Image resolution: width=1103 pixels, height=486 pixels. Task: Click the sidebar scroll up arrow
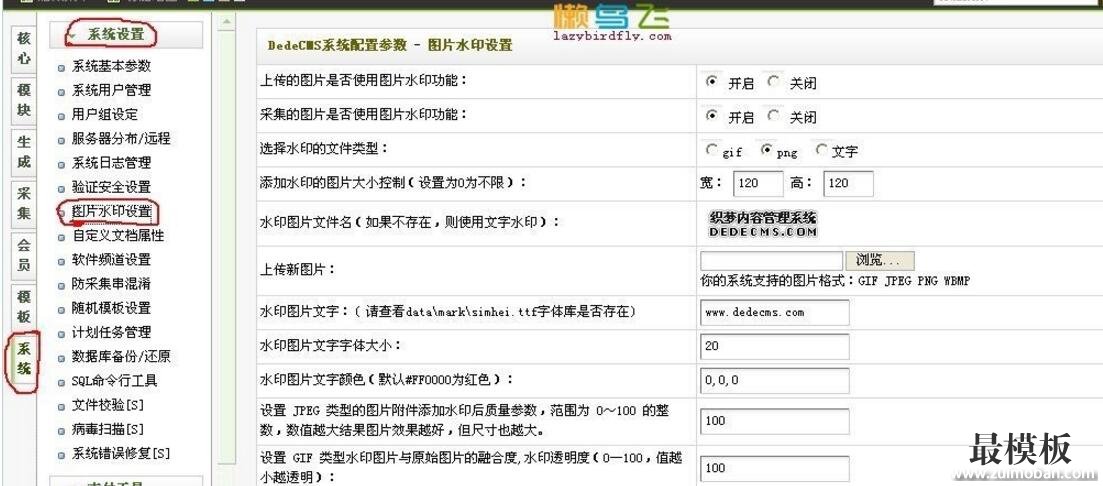(227, 23)
